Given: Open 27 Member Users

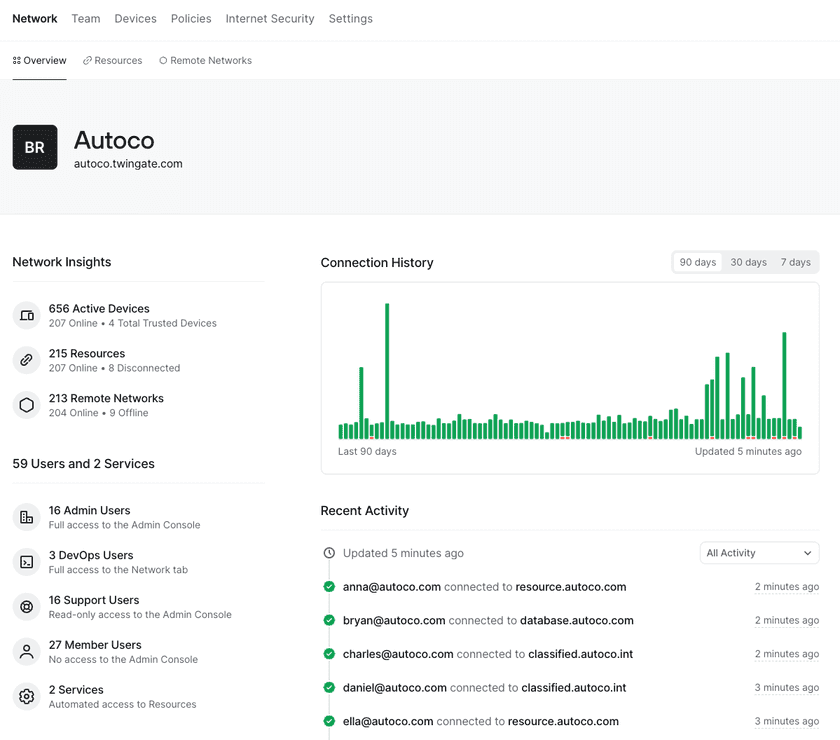Looking at the screenshot, I should tap(95, 645).
